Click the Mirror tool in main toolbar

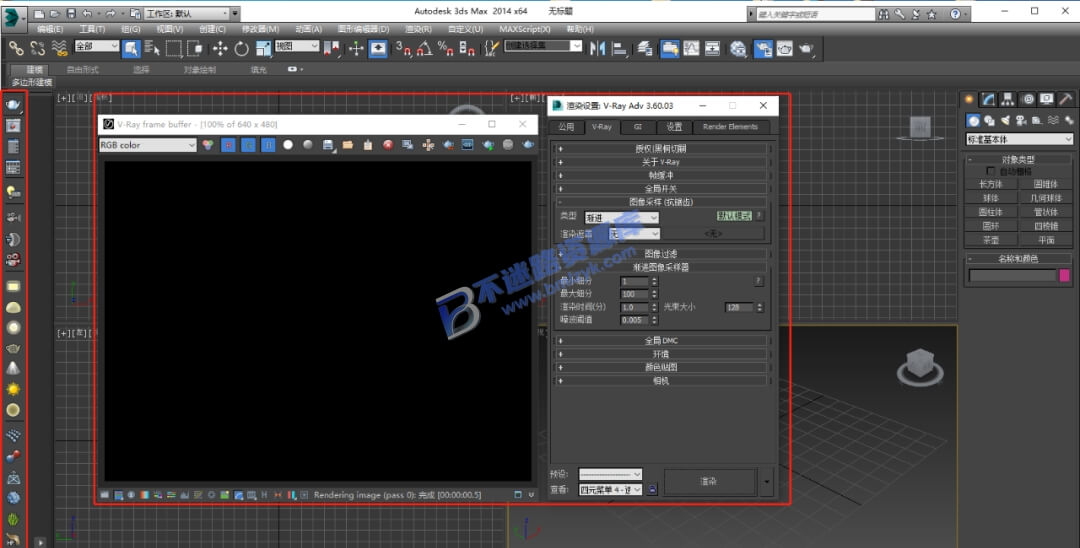(x=597, y=48)
